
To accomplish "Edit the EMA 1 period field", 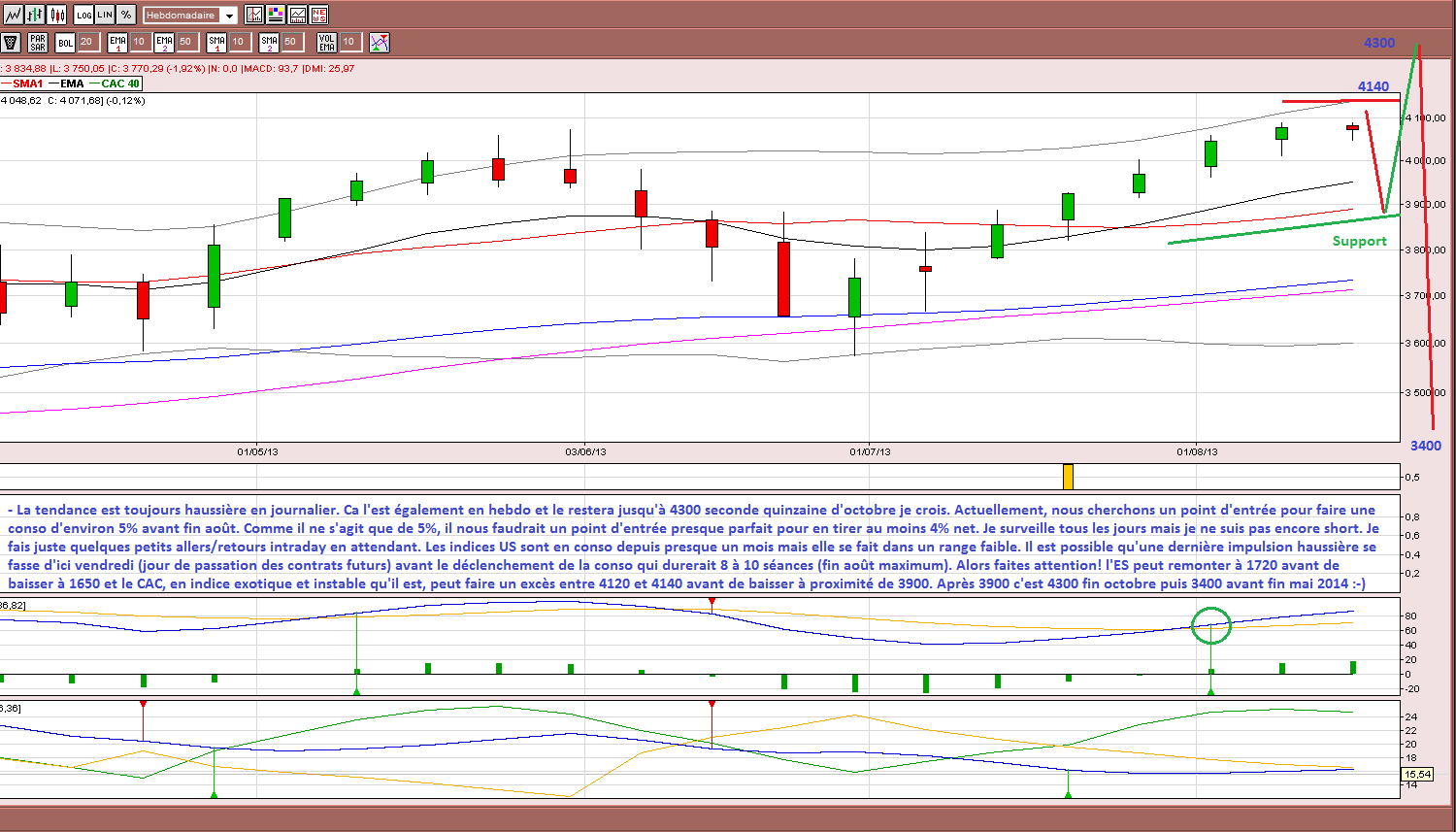I will [140, 42].
